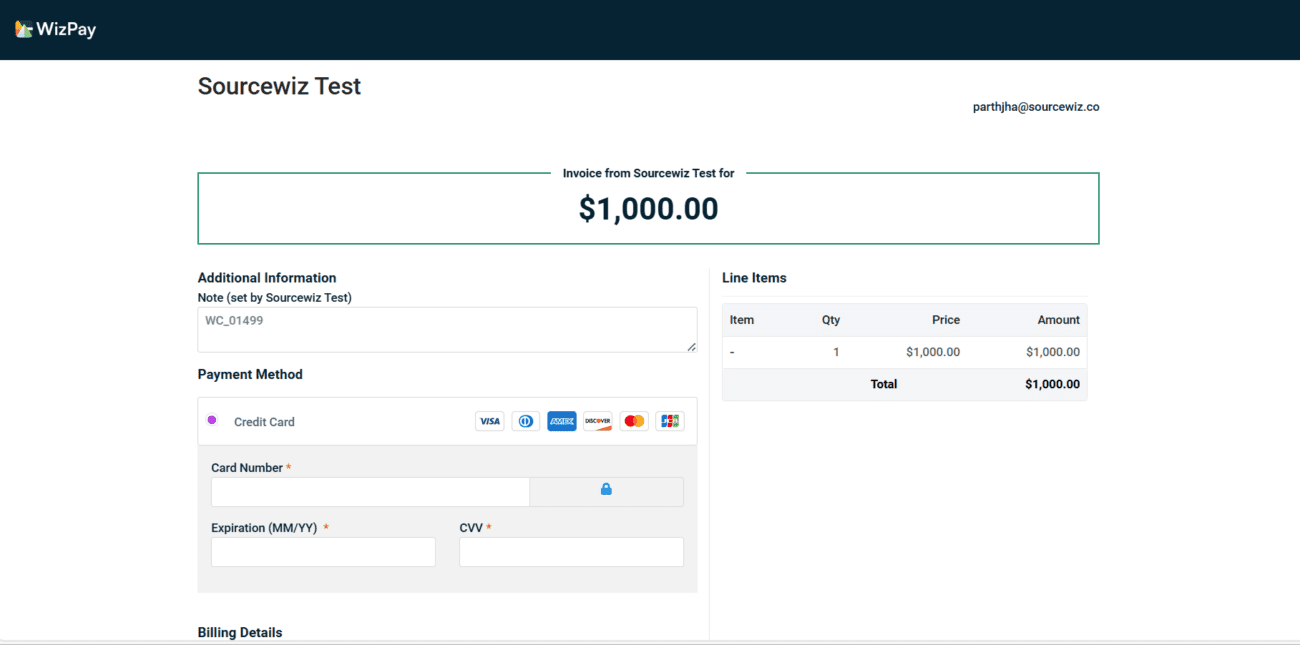Screen dimensions: 1300x645
Task: Click the Credit Card payment method label
Action: [264, 422]
